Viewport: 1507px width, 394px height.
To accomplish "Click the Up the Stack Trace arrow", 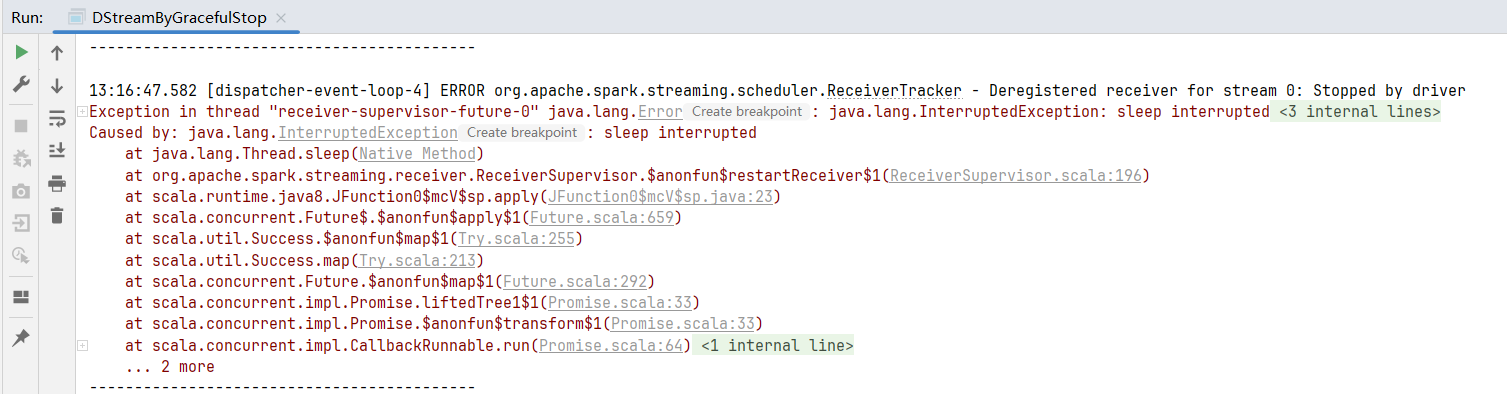I will (57, 53).
